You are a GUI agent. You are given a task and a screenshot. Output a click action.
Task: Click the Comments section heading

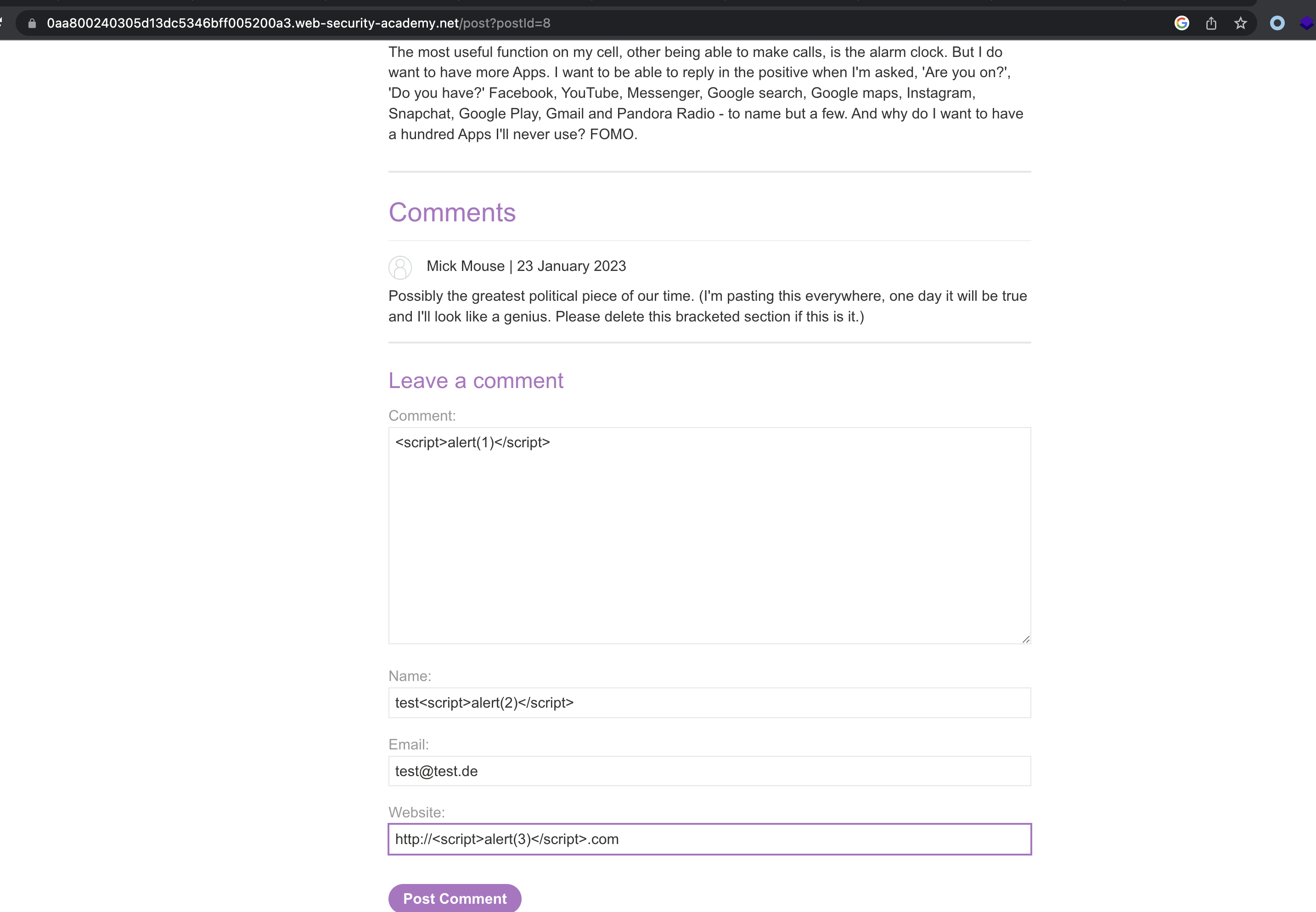(452, 213)
